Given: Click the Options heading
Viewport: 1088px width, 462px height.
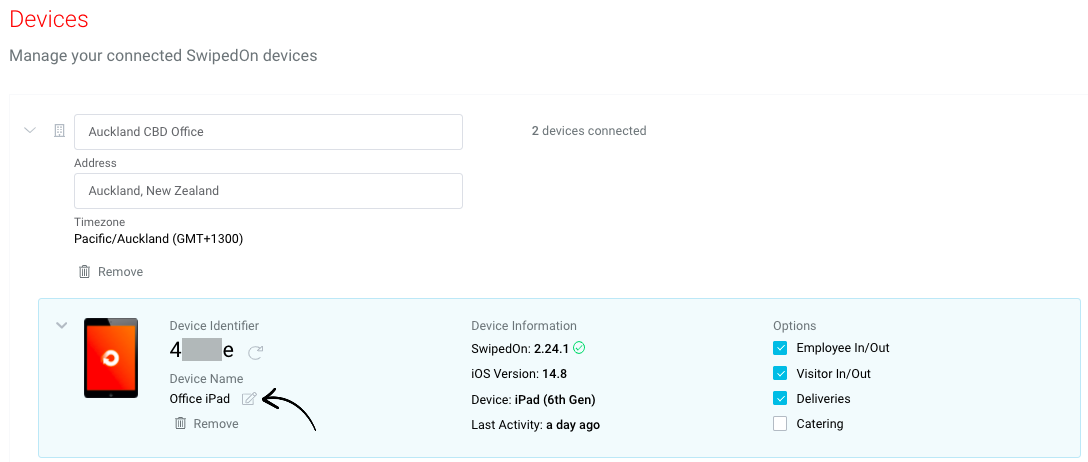Looking at the screenshot, I should click(794, 325).
